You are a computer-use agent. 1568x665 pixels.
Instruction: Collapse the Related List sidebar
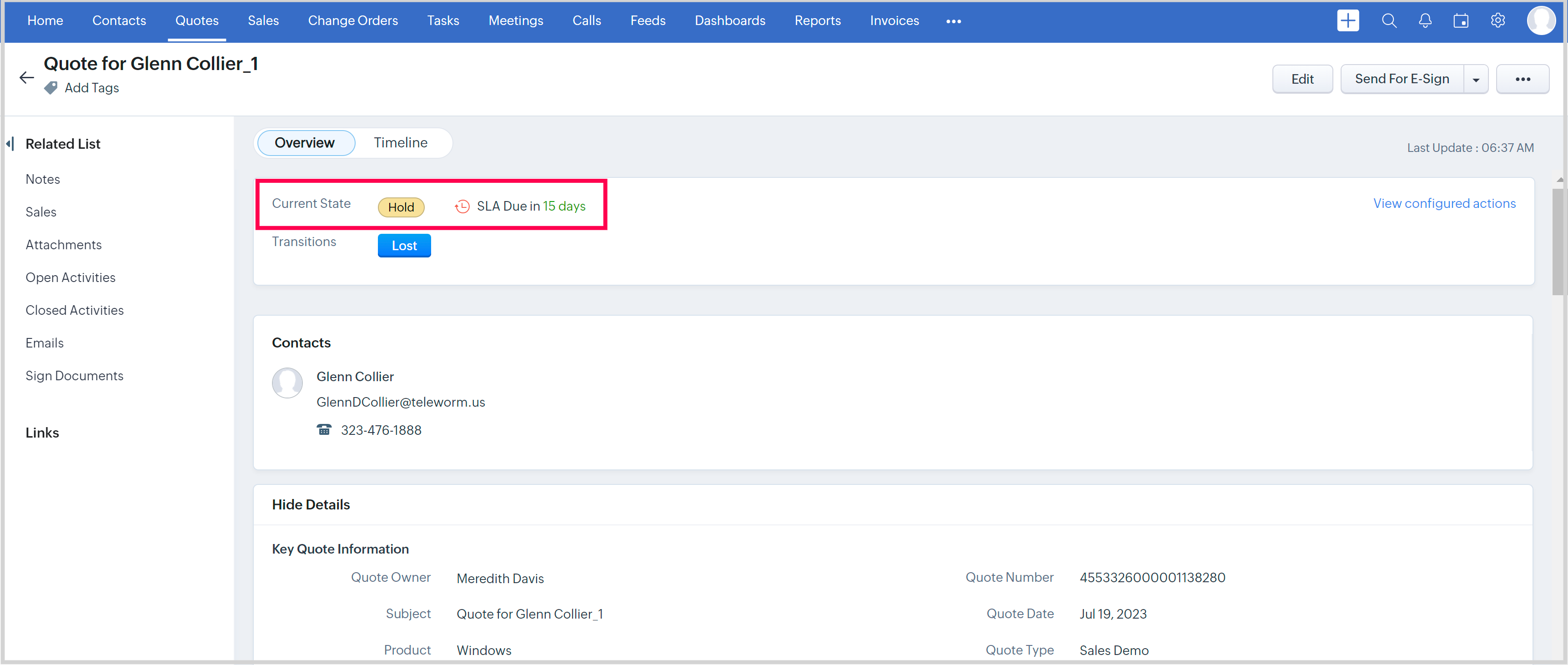10,144
